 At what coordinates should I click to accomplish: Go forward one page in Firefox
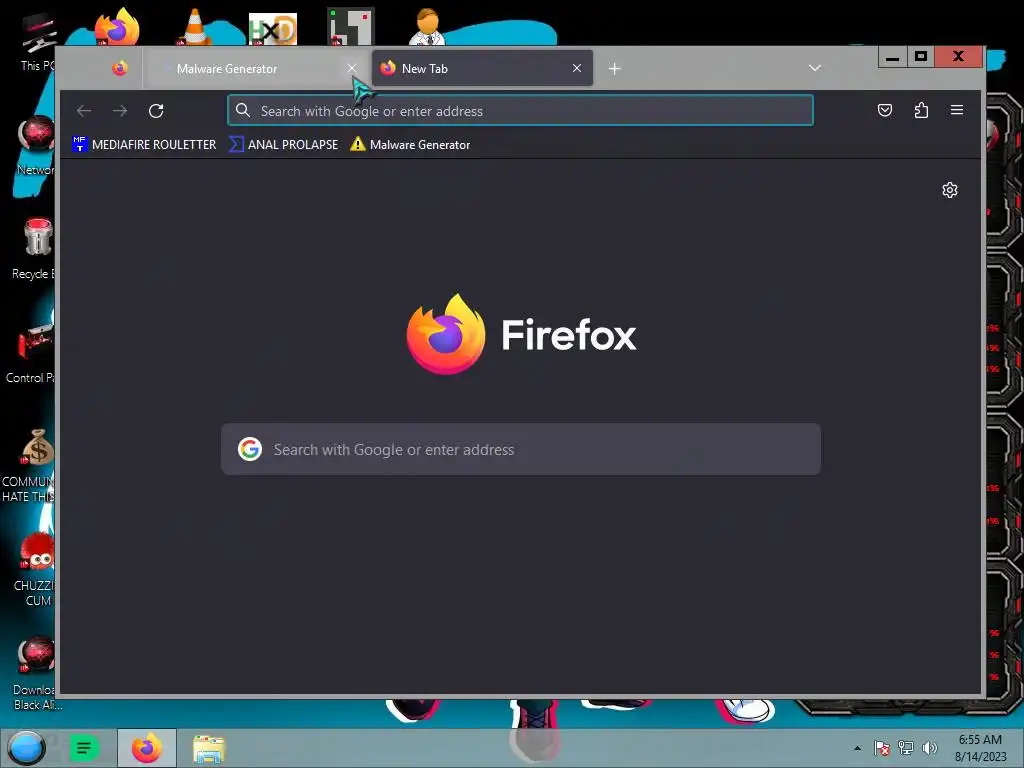coord(120,110)
